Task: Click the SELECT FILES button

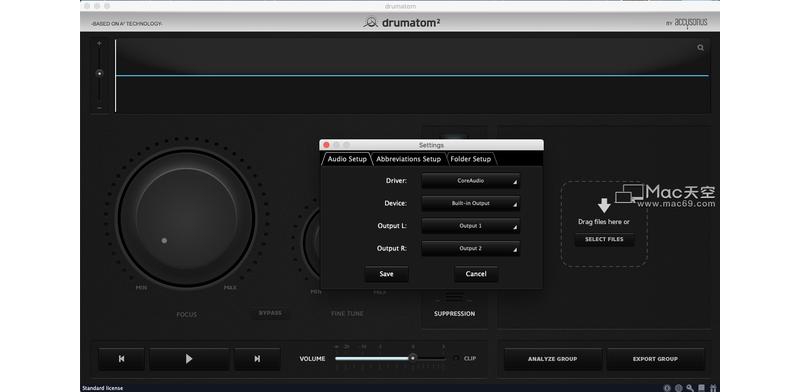Action: [604, 239]
